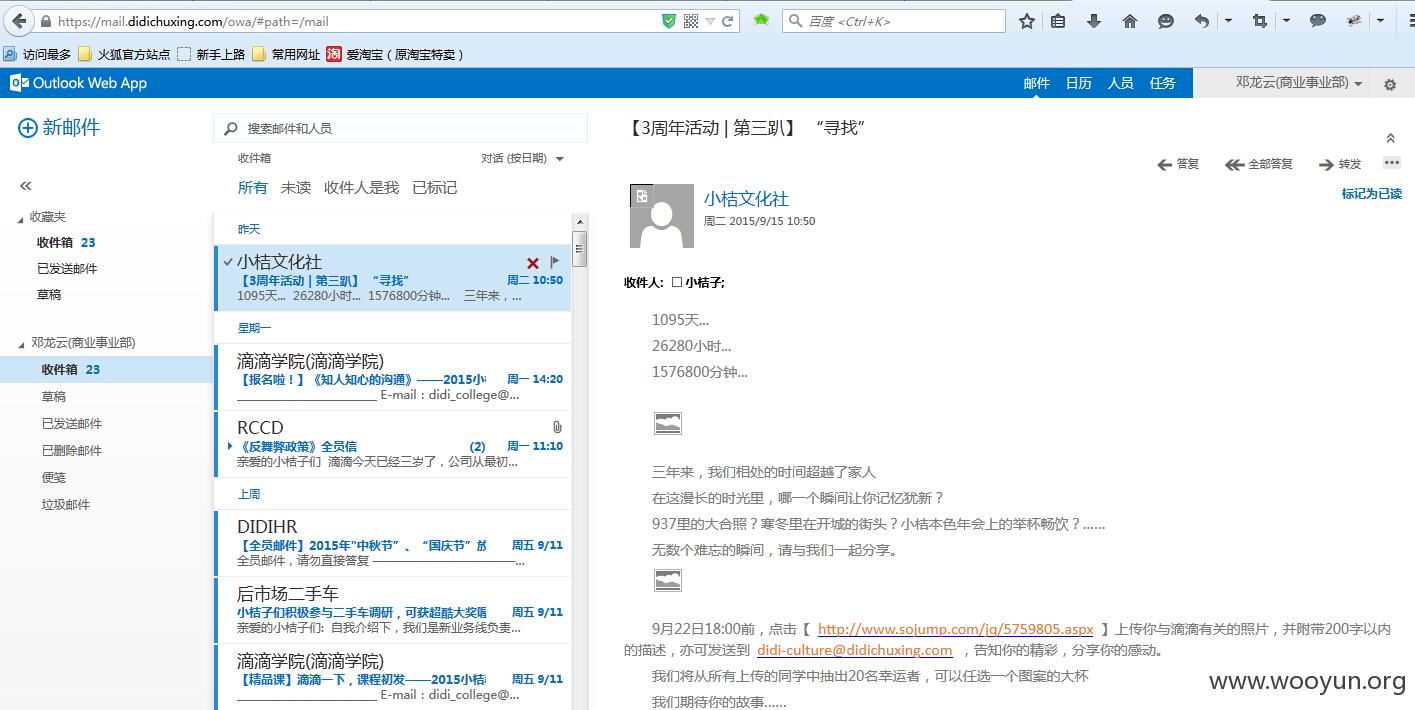Click the message list scrollbar thumb
Viewport: 1415px width, 710px height.
click(x=579, y=248)
